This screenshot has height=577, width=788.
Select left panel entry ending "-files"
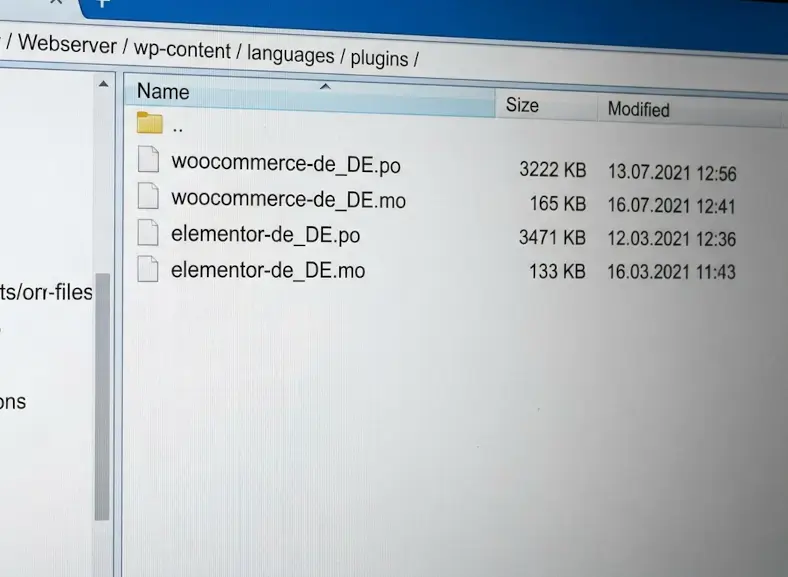coord(46,292)
